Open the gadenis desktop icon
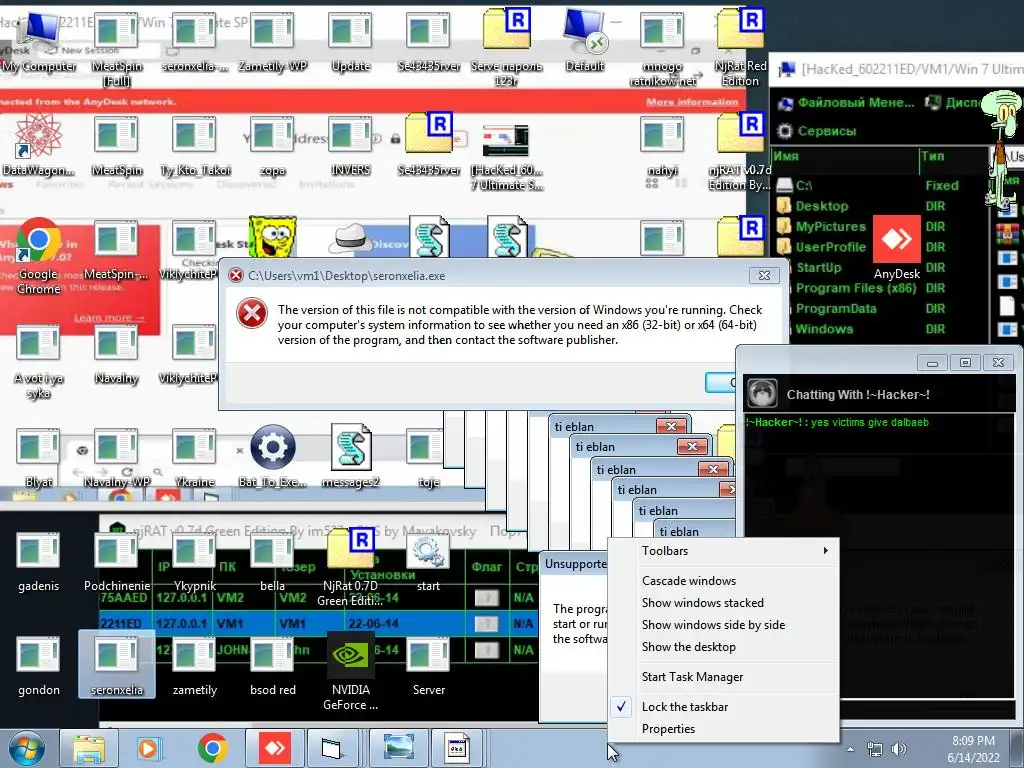 (x=39, y=562)
